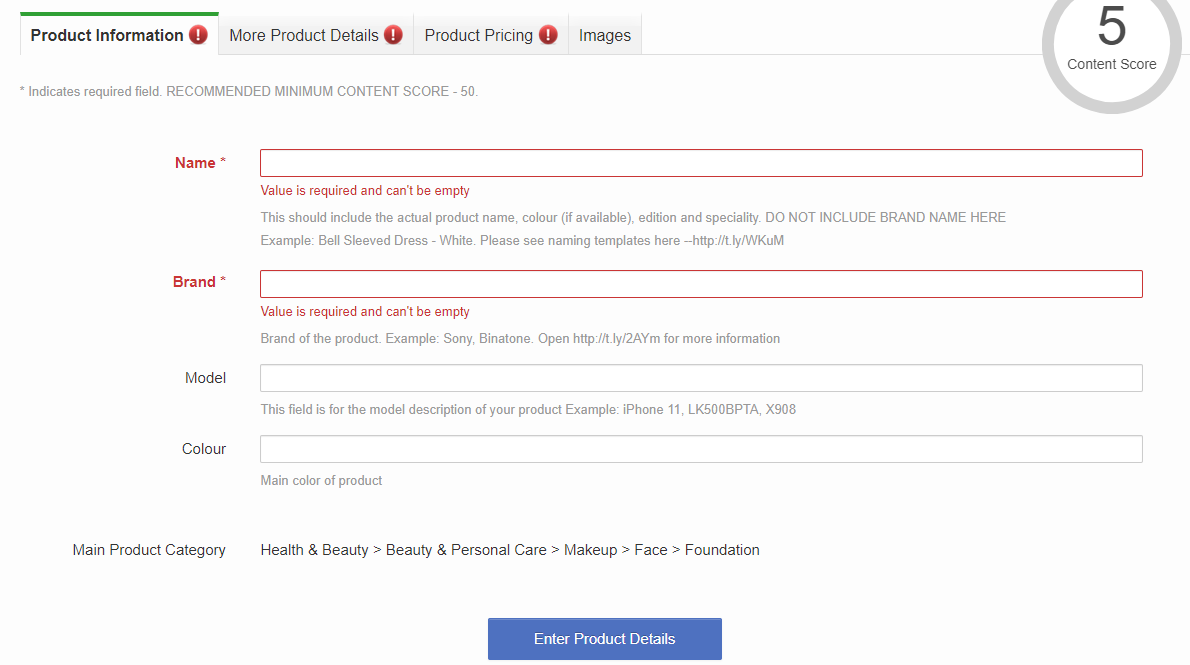Click into the Name text field

click(700, 163)
